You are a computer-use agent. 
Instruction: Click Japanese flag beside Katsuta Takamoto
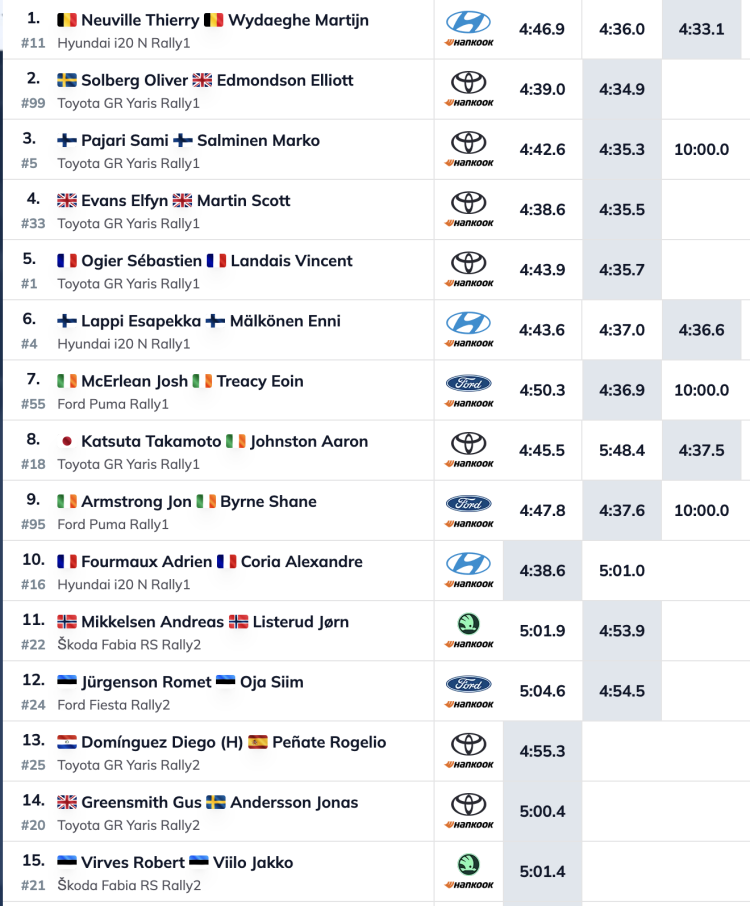pos(67,441)
